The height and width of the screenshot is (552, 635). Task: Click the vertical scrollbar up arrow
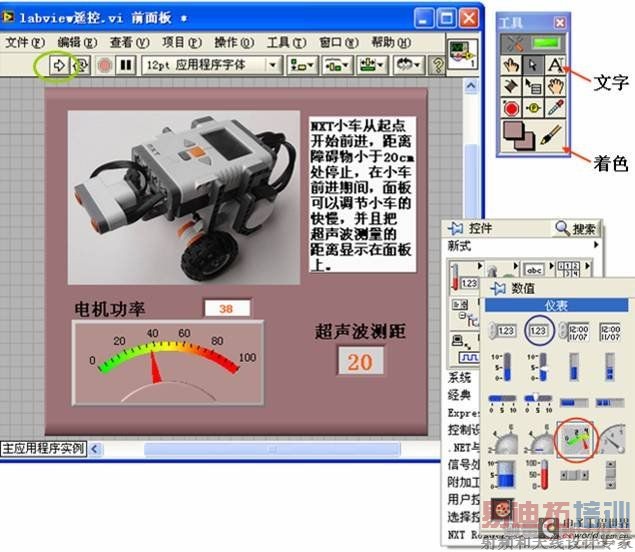(471, 86)
